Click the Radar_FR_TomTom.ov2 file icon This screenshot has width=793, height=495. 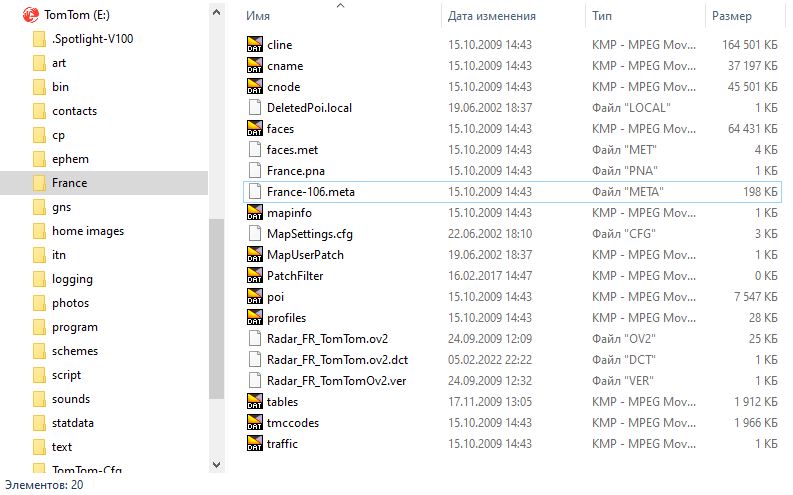(255, 338)
